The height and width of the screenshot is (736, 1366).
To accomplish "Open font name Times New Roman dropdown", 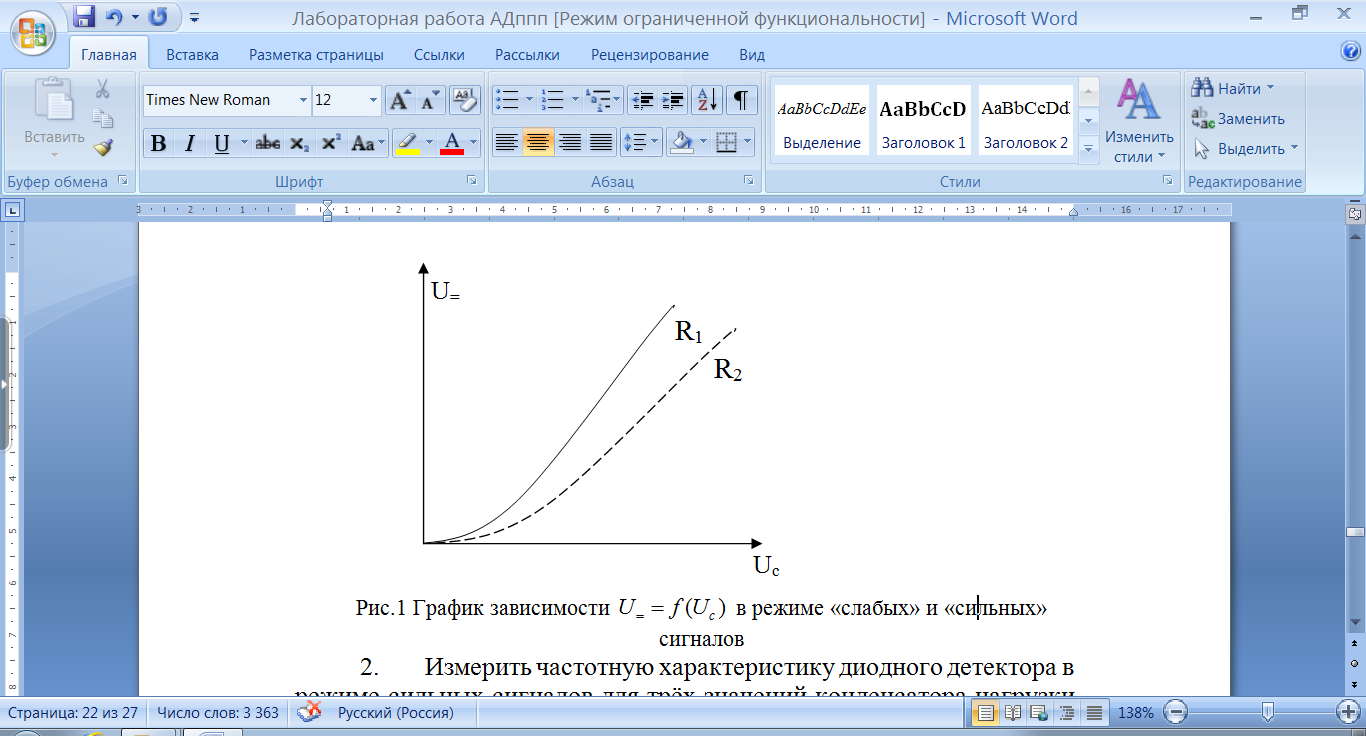I will point(303,100).
